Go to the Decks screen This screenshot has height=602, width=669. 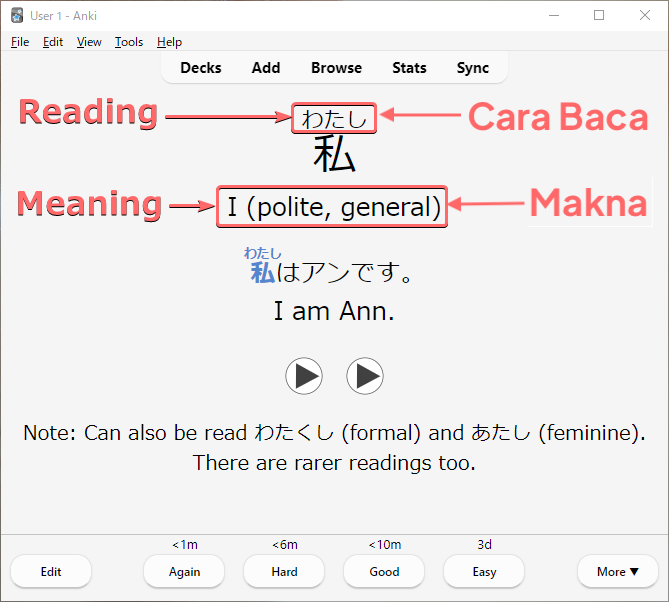(201, 68)
